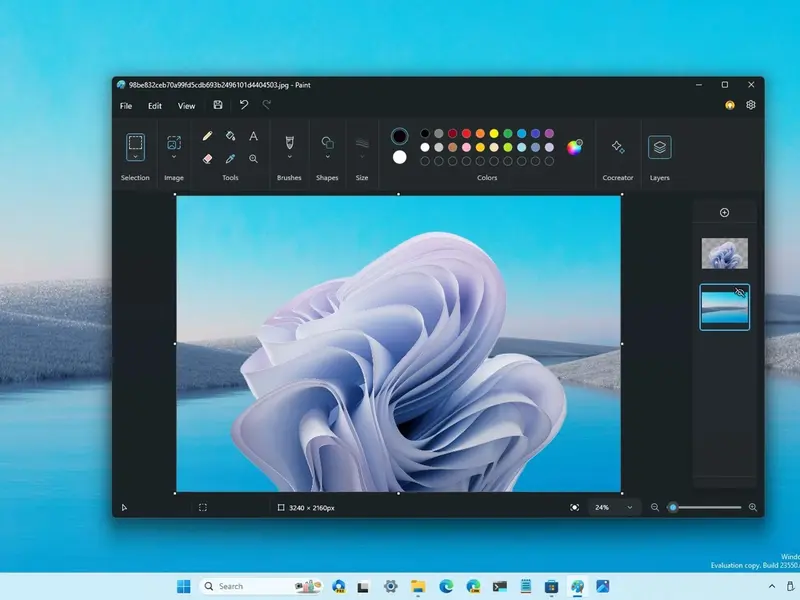800x600 pixels.
Task: Open the View menu
Action: point(186,106)
